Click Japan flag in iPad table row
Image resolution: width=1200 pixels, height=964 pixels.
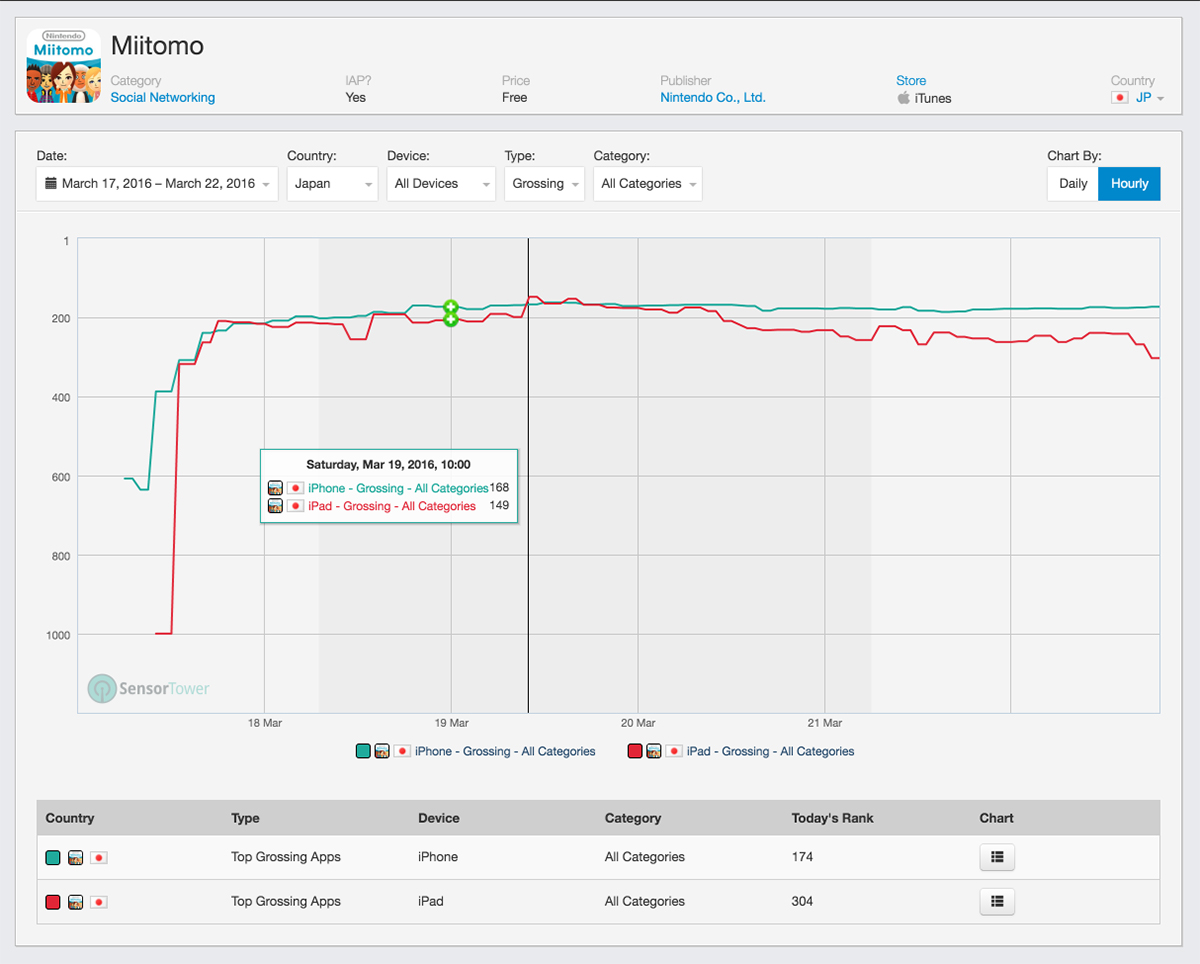tap(98, 902)
